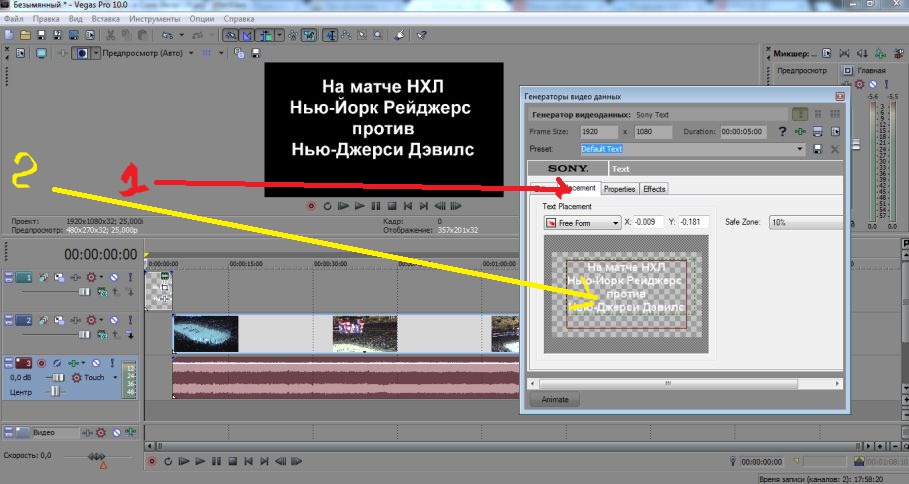909x484 pixels.
Task: Toggle Auto Ripple toolbar button
Action: (266, 35)
